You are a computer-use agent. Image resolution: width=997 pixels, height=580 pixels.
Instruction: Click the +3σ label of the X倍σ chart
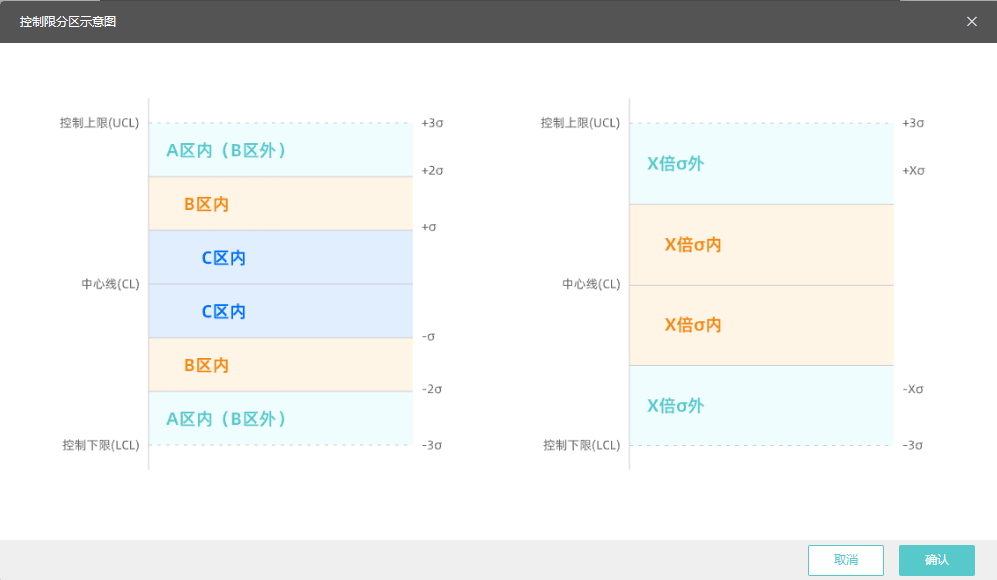[913, 123]
